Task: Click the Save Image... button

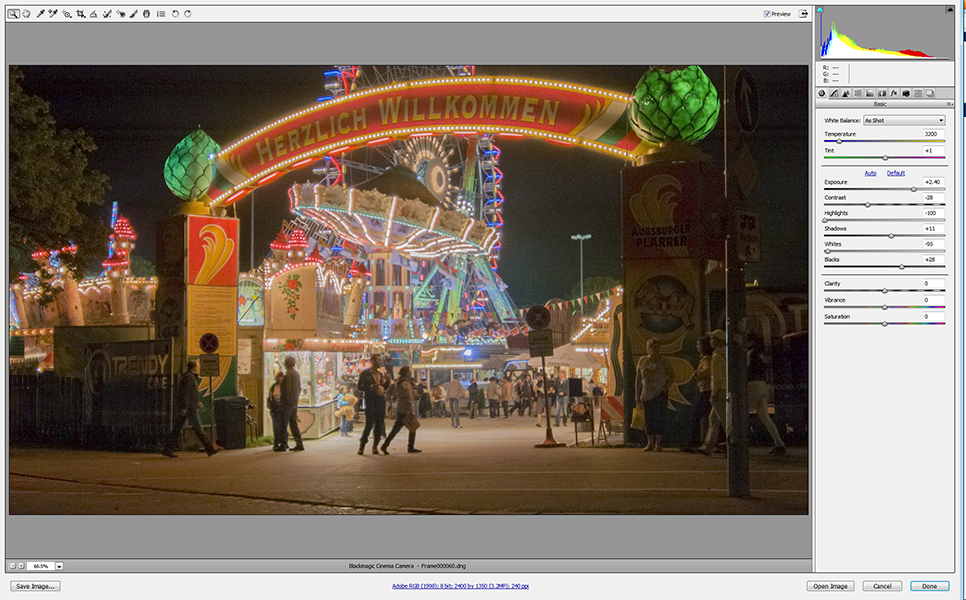Action: point(35,586)
